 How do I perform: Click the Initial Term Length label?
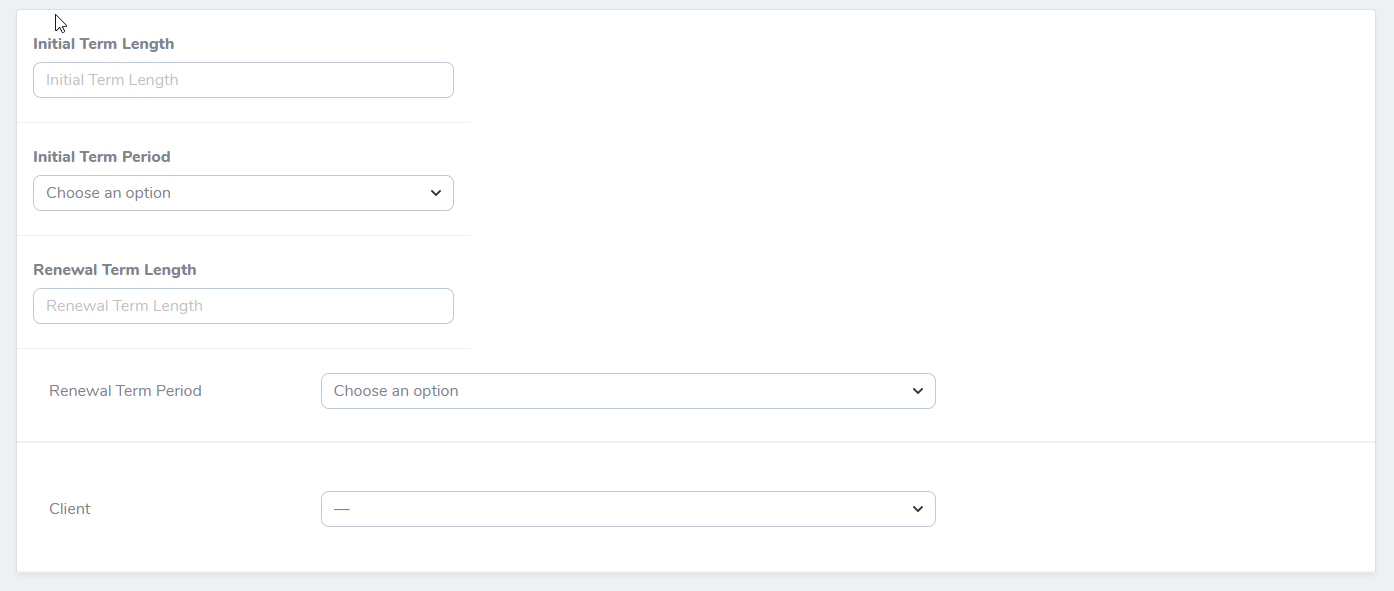click(x=103, y=44)
